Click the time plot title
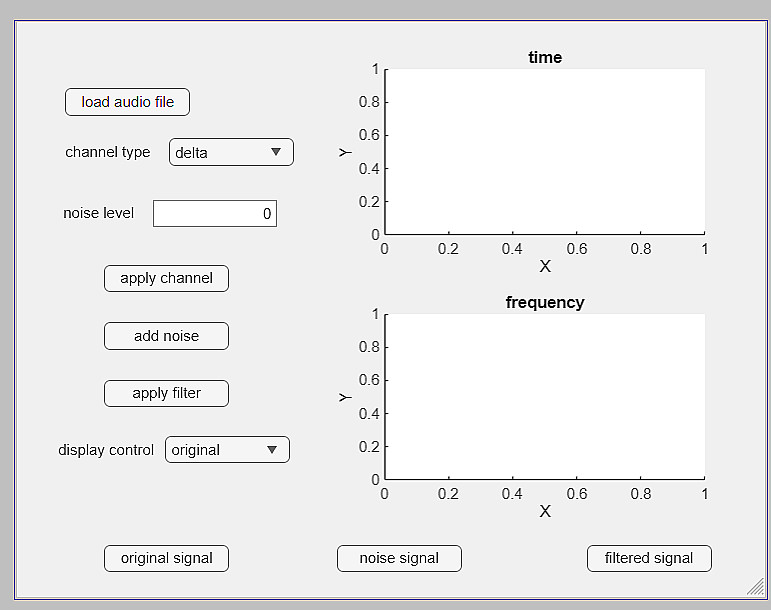The image size is (771, 610). (545, 58)
